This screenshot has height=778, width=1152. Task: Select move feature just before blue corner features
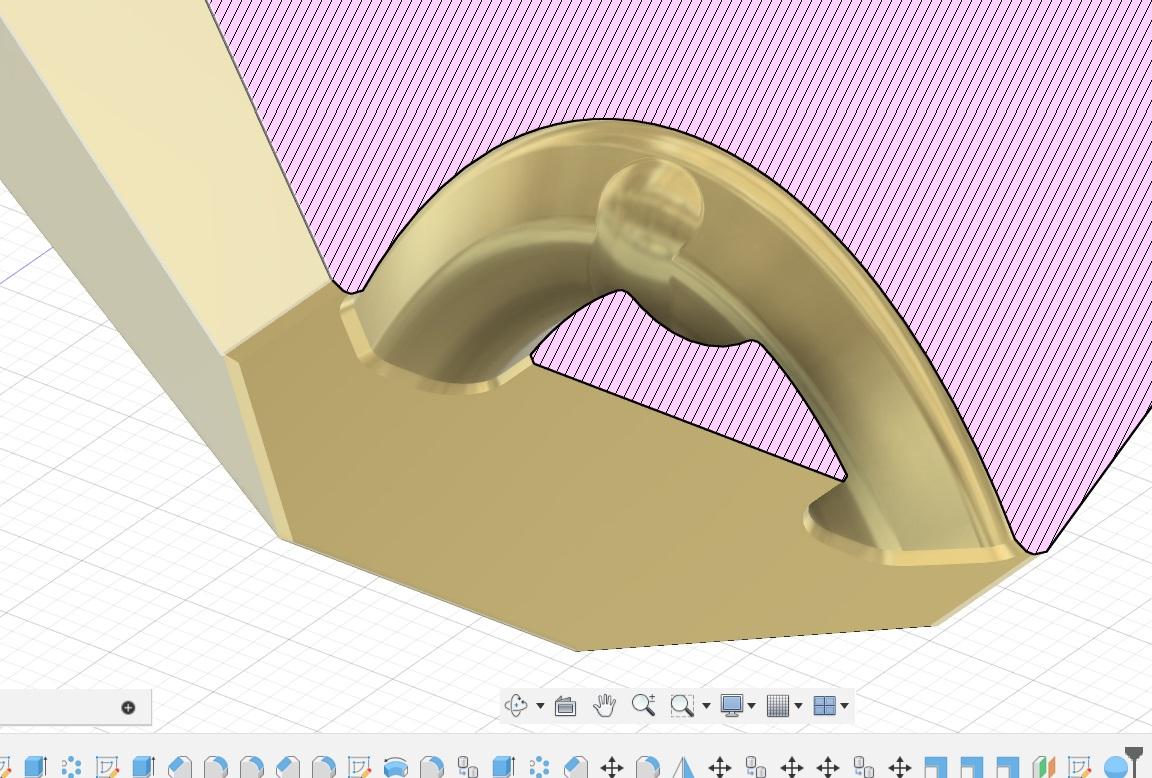899,767
